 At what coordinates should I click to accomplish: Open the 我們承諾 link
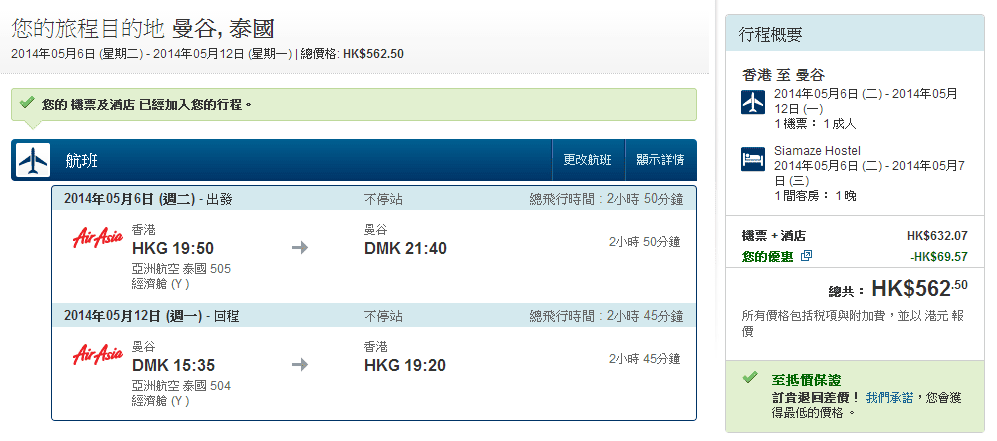click(889, 397)
